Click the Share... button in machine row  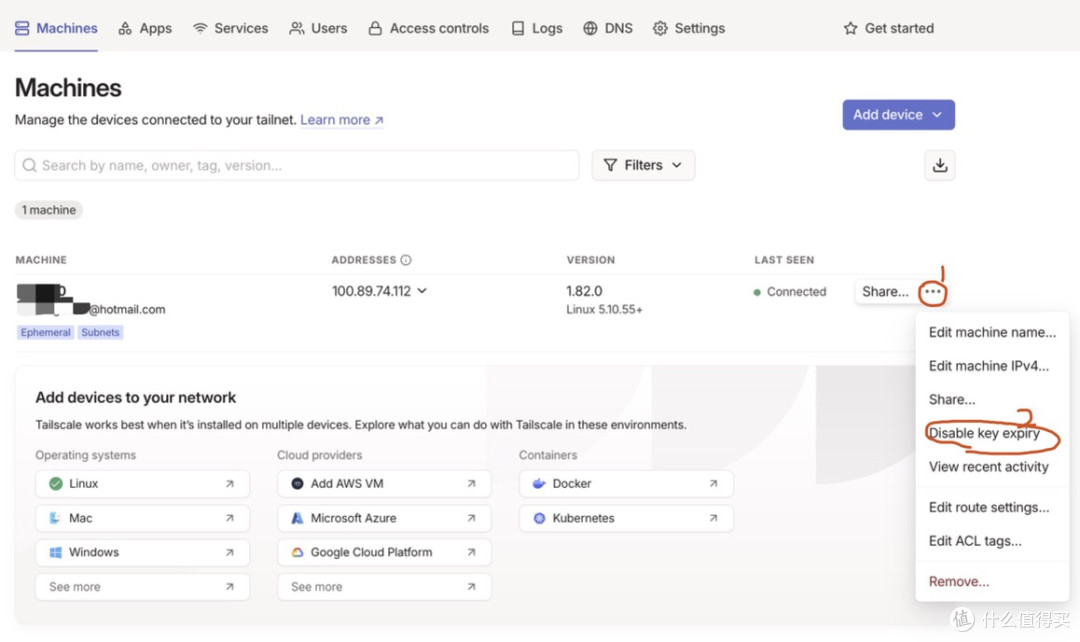[885, 292]
